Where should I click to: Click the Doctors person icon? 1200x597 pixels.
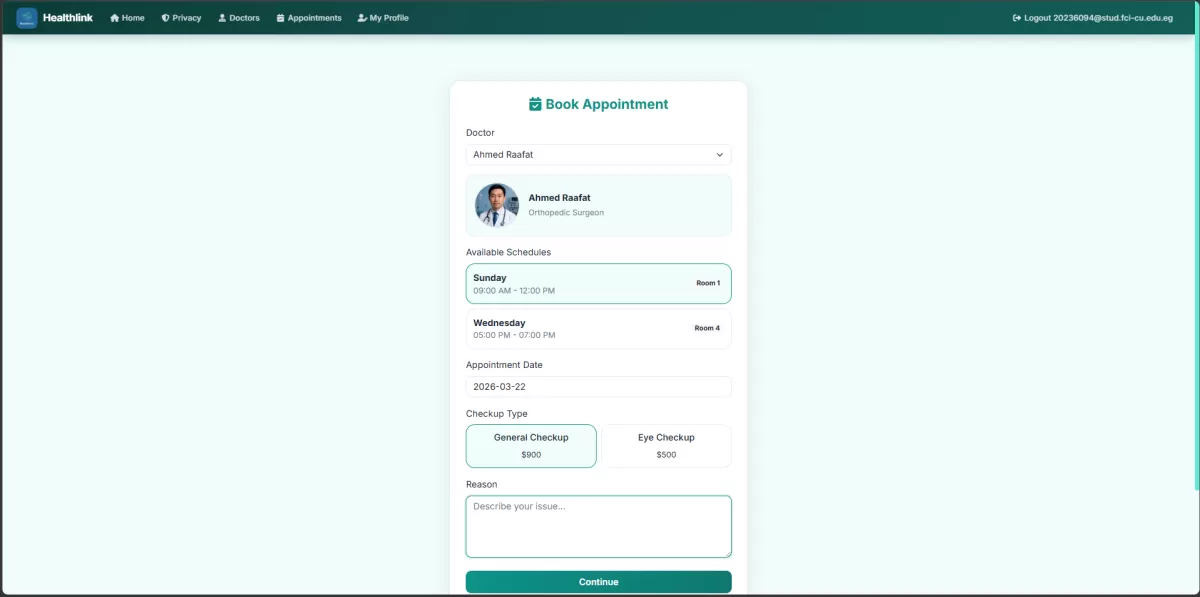[222, 18]
